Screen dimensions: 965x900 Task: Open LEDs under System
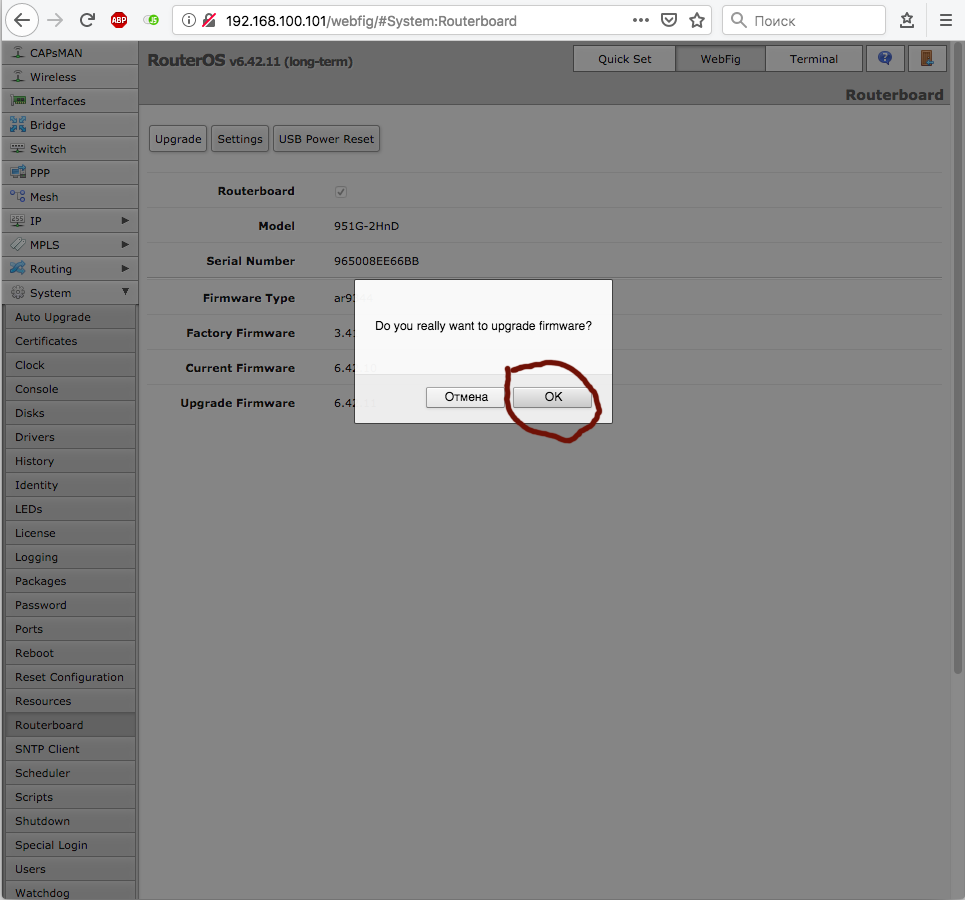[x=70, y=509]
